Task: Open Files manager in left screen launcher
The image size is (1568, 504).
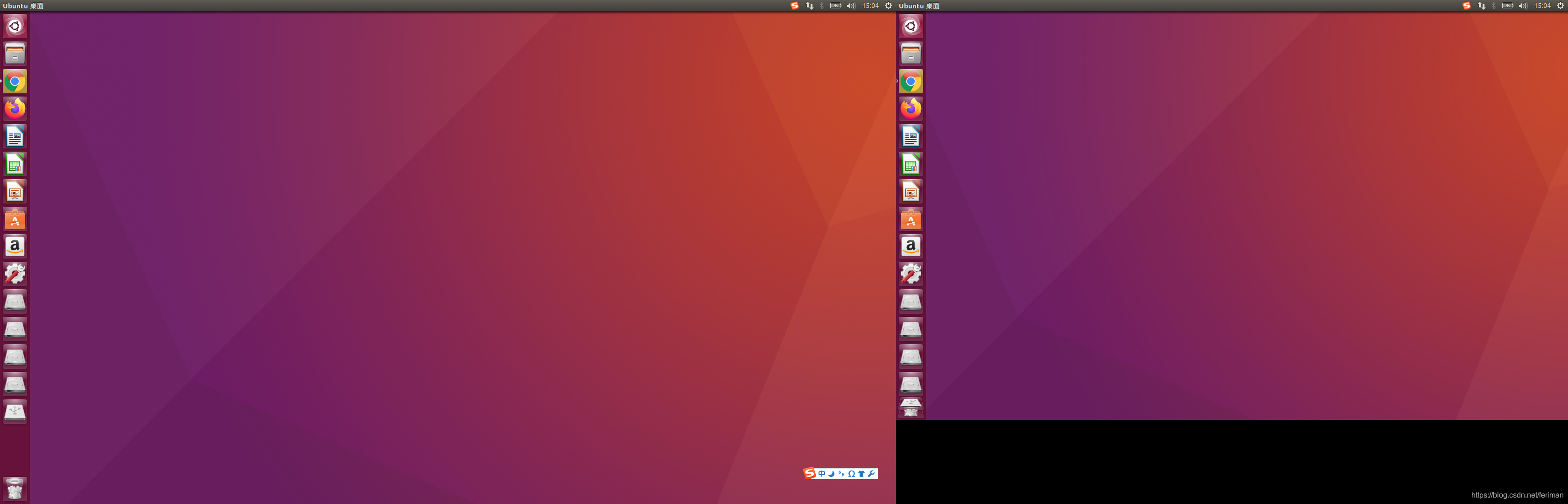Action: (x=14, y=54)
